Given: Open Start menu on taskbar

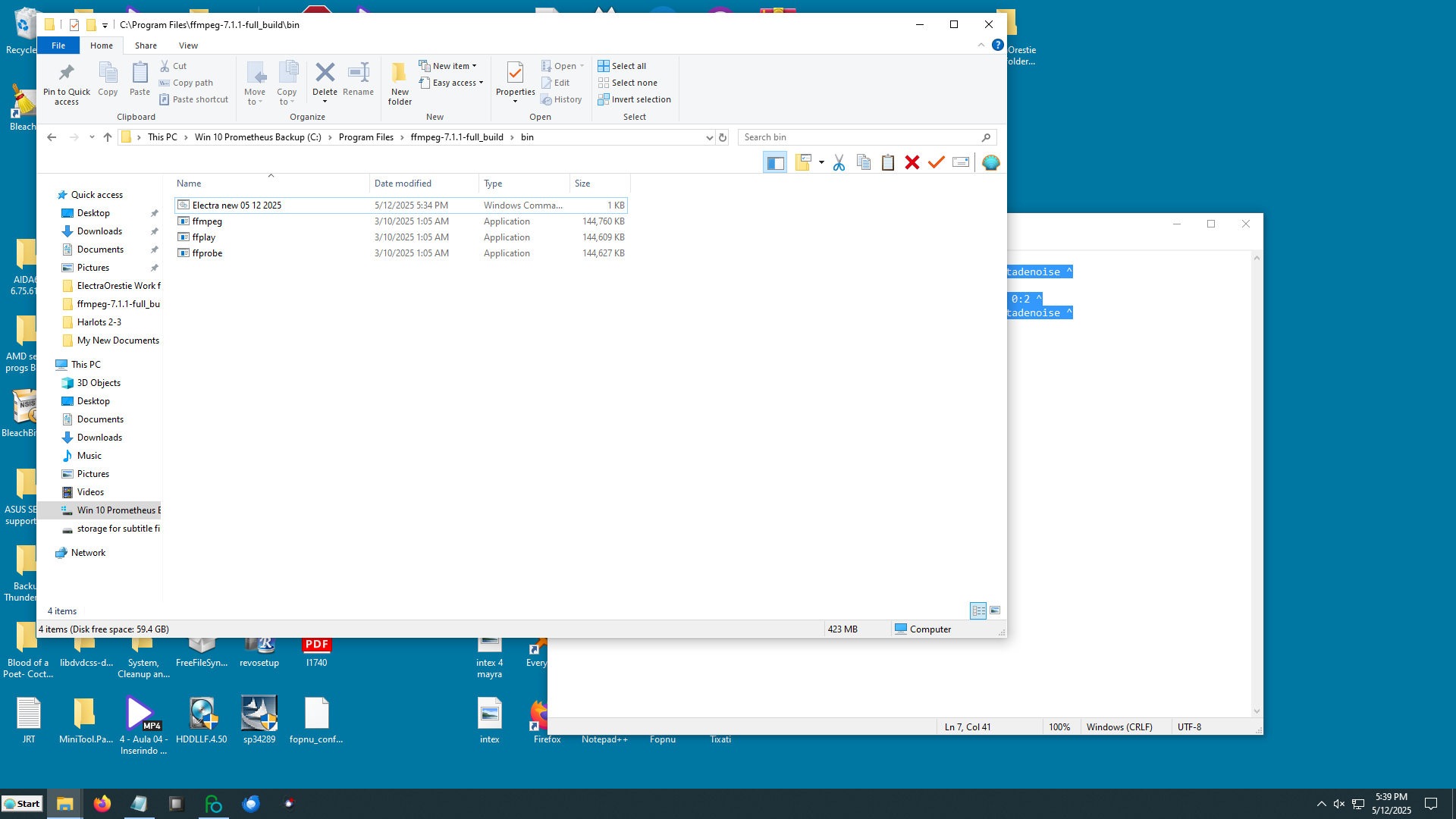Looking at the screenshot, I should click(22, 804).
